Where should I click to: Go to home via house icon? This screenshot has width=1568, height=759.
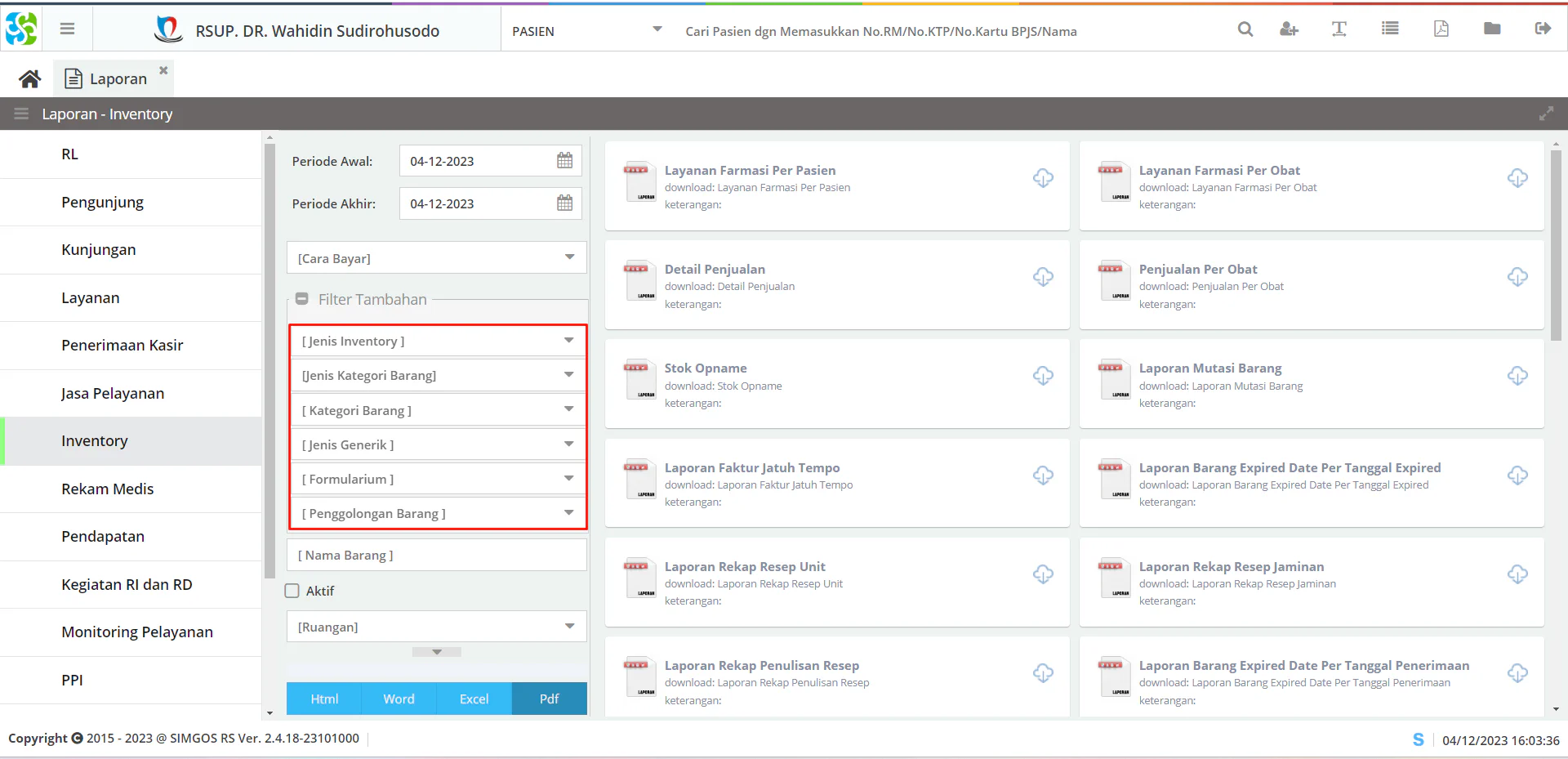click(x=30, y=79)
